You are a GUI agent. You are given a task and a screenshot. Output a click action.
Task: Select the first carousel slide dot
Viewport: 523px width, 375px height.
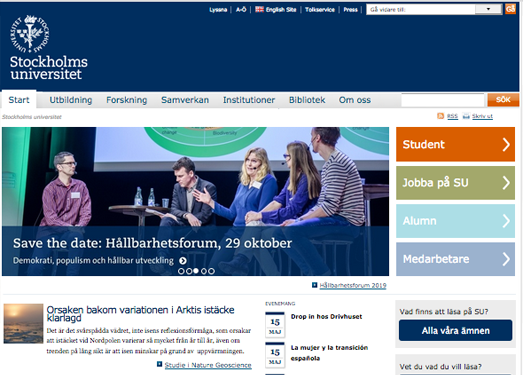tap(181, 271)
